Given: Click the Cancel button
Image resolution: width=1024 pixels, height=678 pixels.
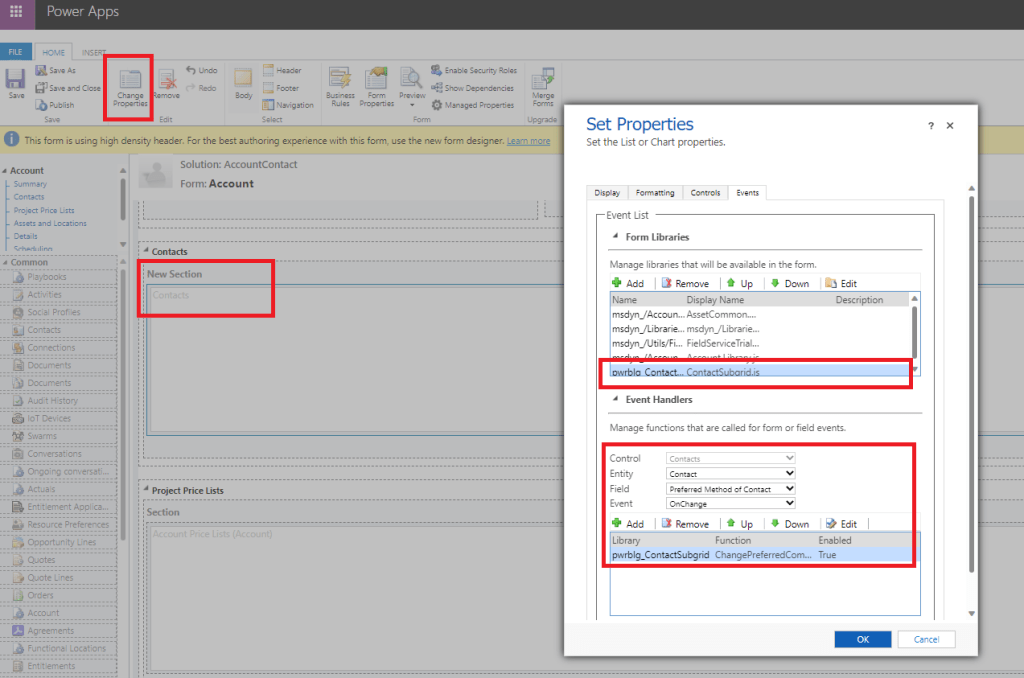Looking at the screenshot, I should click(926, 639).
